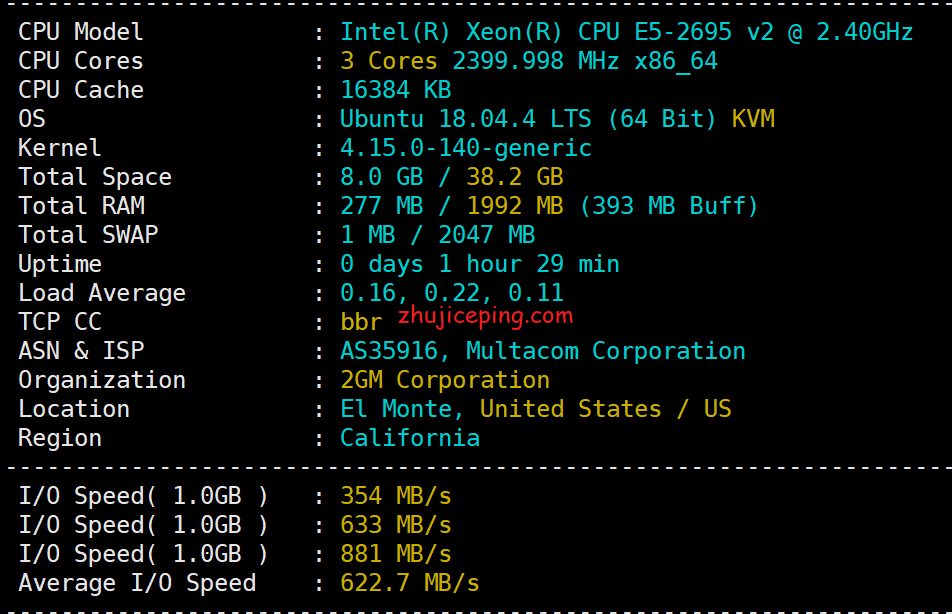The image size is (952, 614).
Task: Click the zhujiceping.com watermark text
Action: 485,316
